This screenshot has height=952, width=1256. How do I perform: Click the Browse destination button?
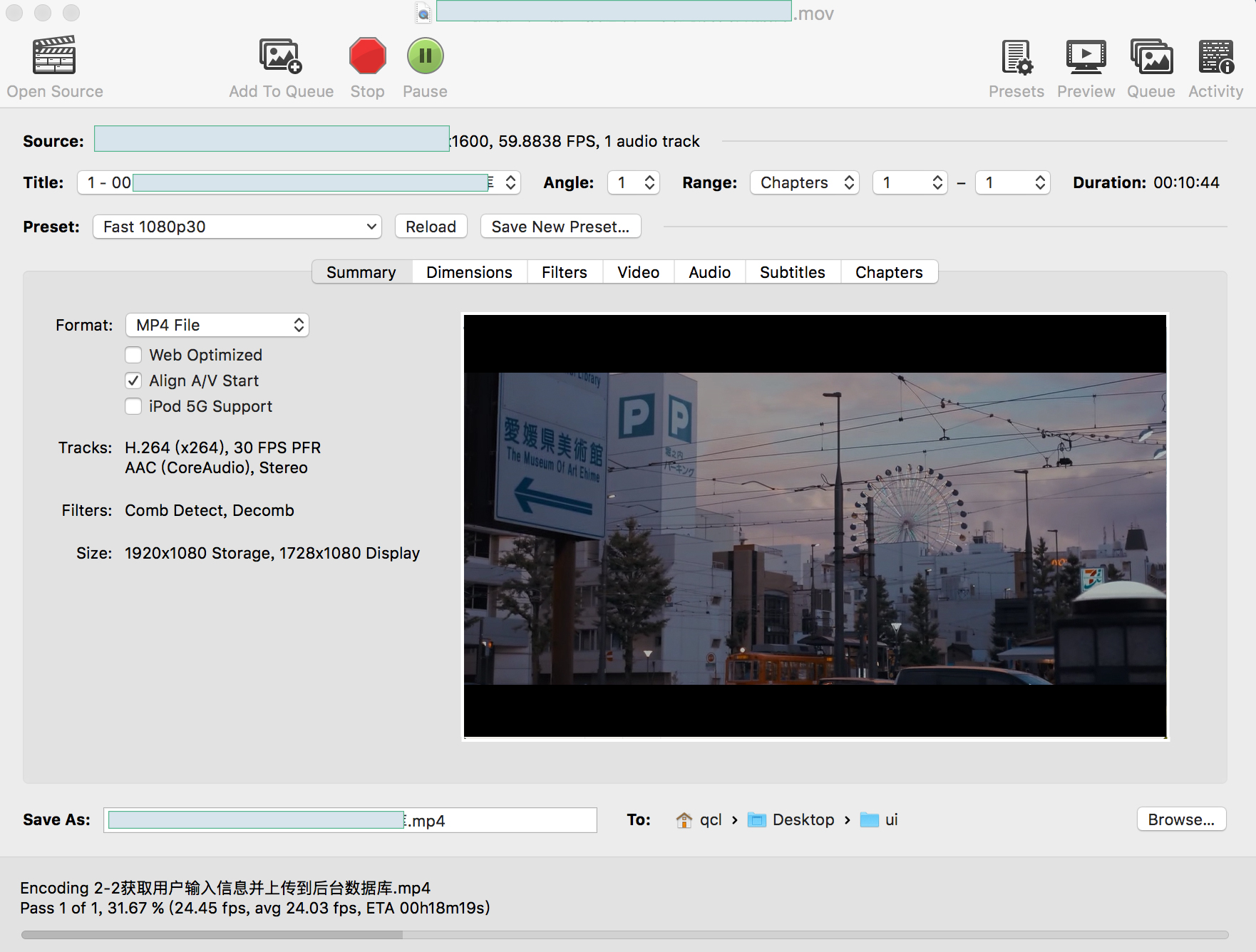(x=1181, y=819)
